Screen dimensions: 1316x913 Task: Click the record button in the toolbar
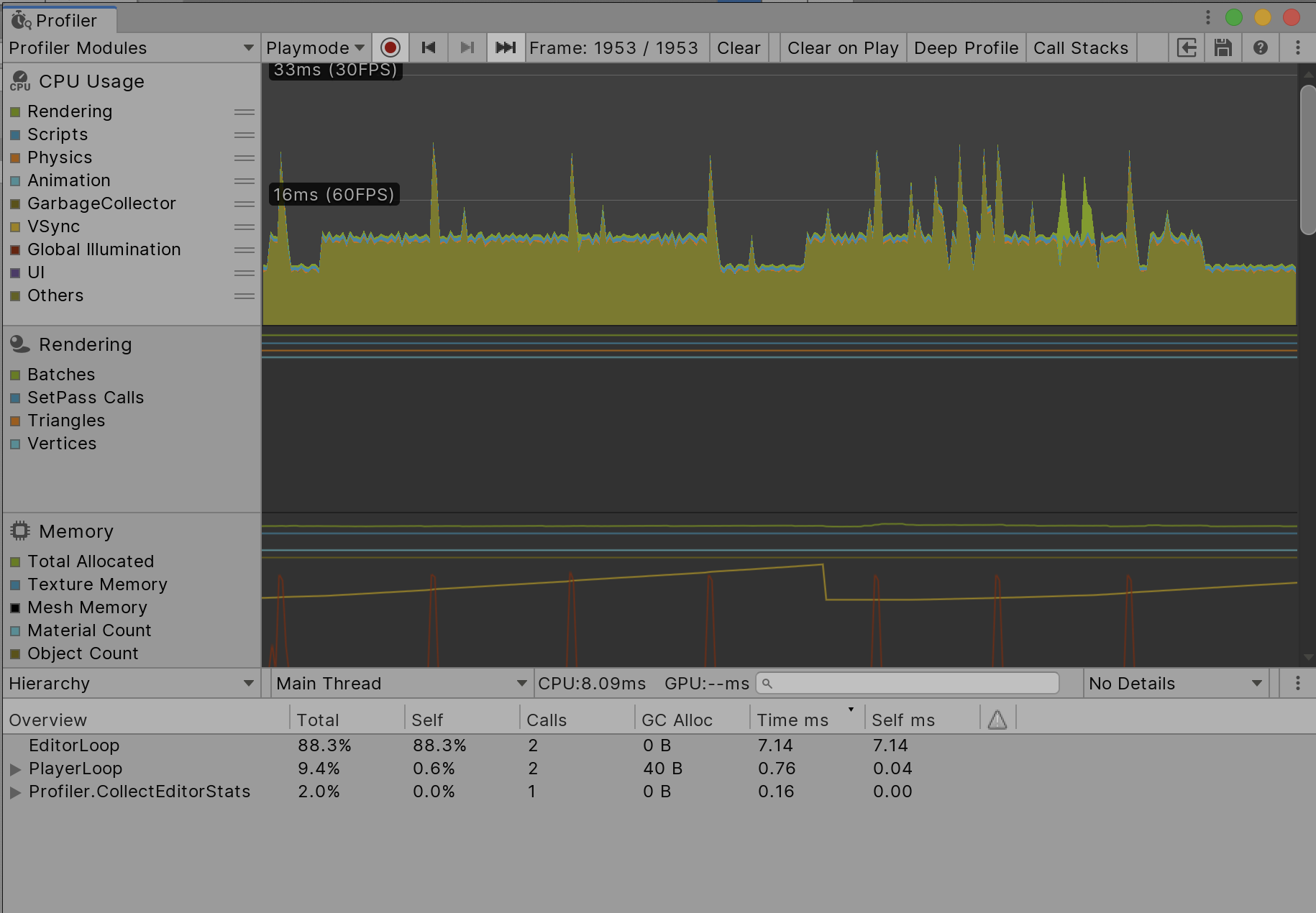coord(390,47)
